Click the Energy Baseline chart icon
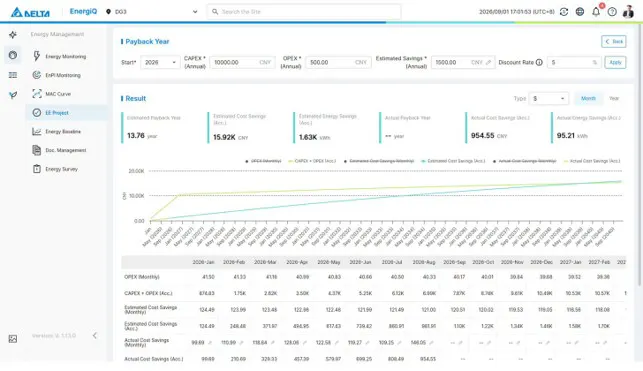This screenshot has width=643, height=371. pos(37,131)
